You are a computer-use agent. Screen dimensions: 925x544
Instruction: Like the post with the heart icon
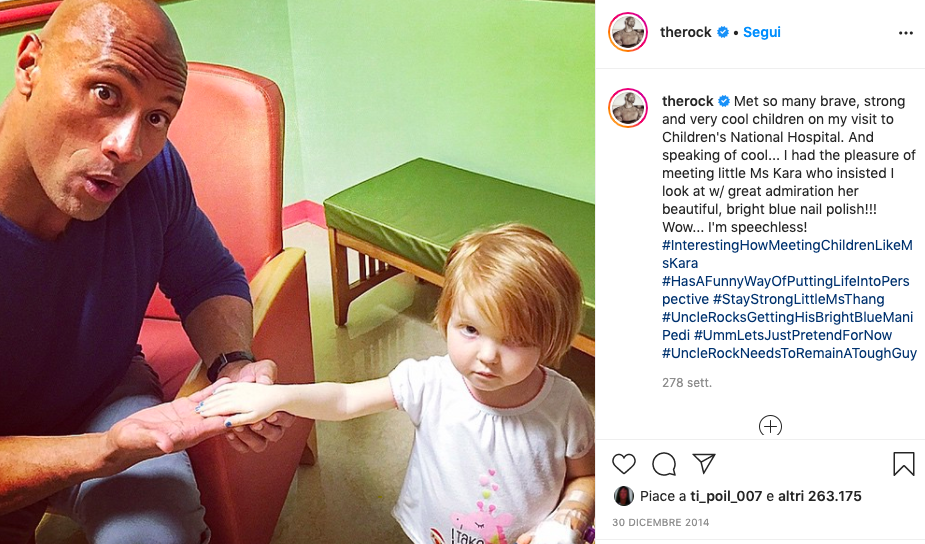click(x=624, y=464)
